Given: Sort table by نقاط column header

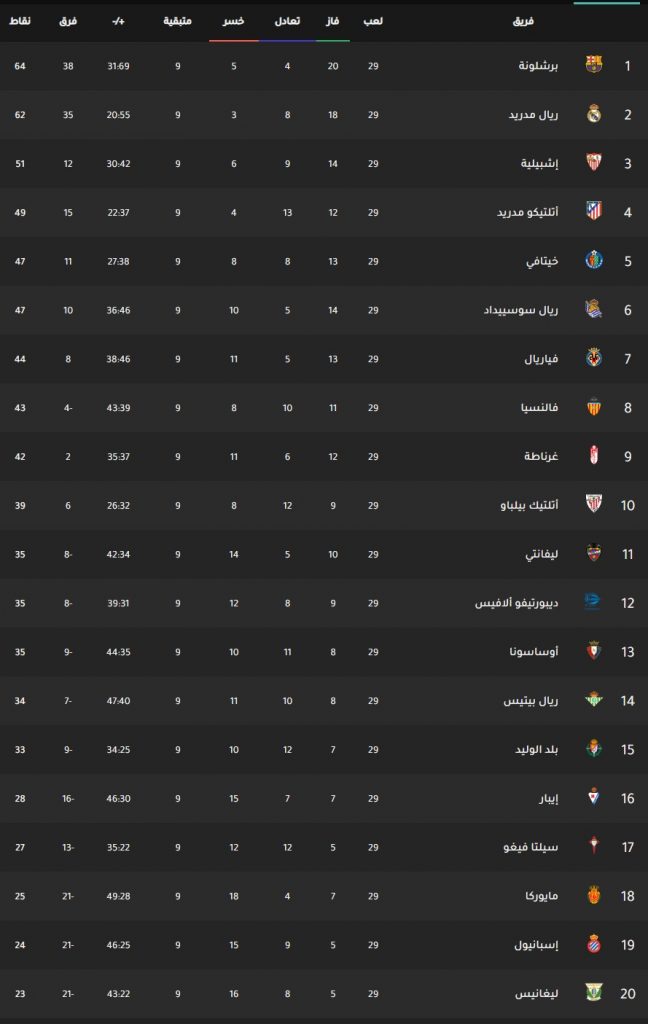Looking at the screenshot, I should (20, 21).
